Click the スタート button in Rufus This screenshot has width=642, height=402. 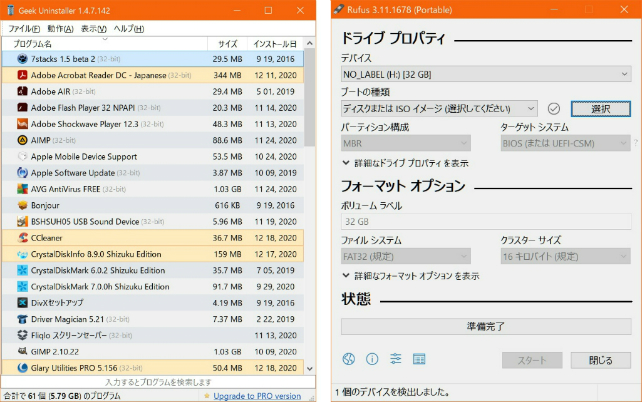532,361
